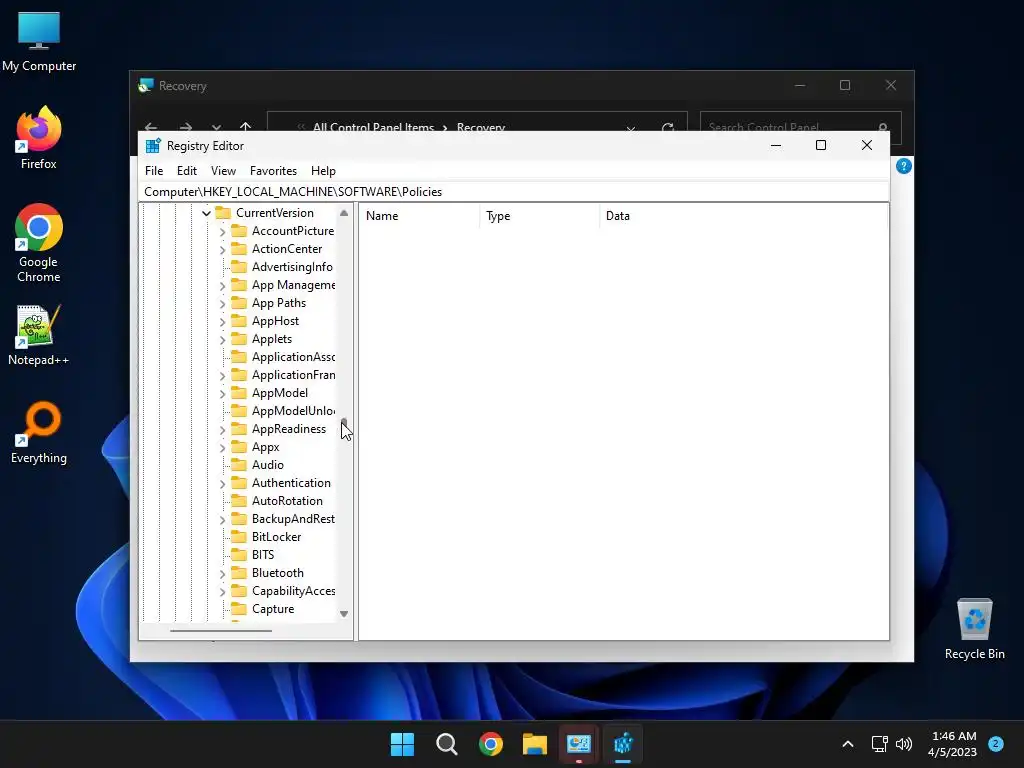Go up one level in Recovery window
Screen dimensions: 1024x768
pos(246,127)
